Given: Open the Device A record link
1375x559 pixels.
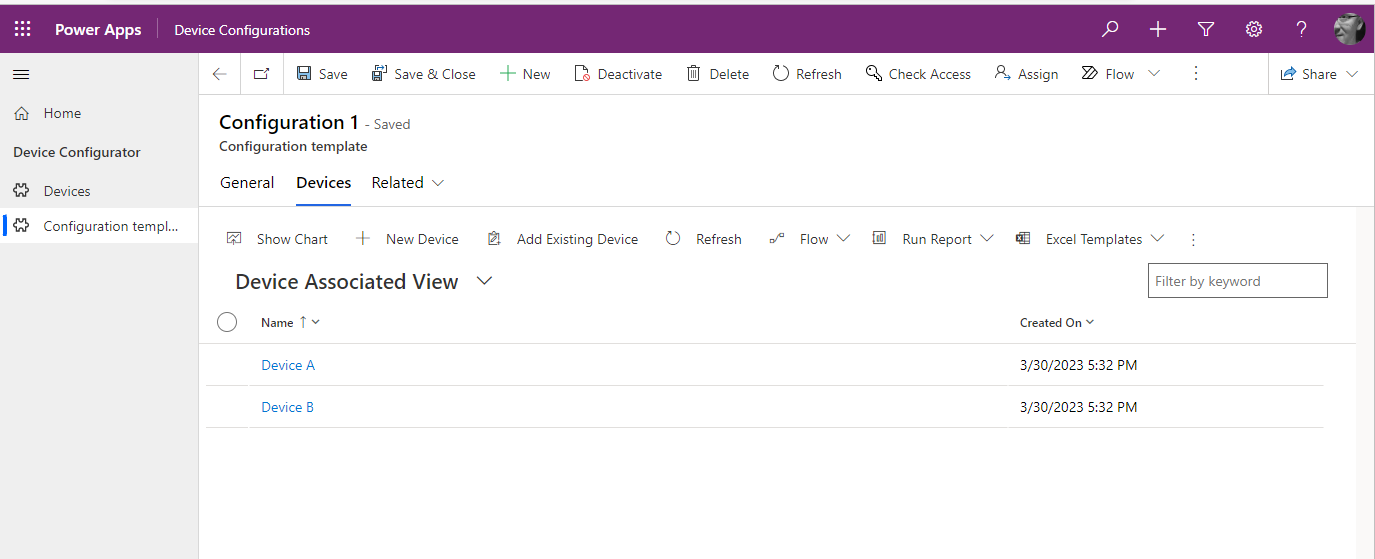Looking at the screenshot, I should pos(288,365).
